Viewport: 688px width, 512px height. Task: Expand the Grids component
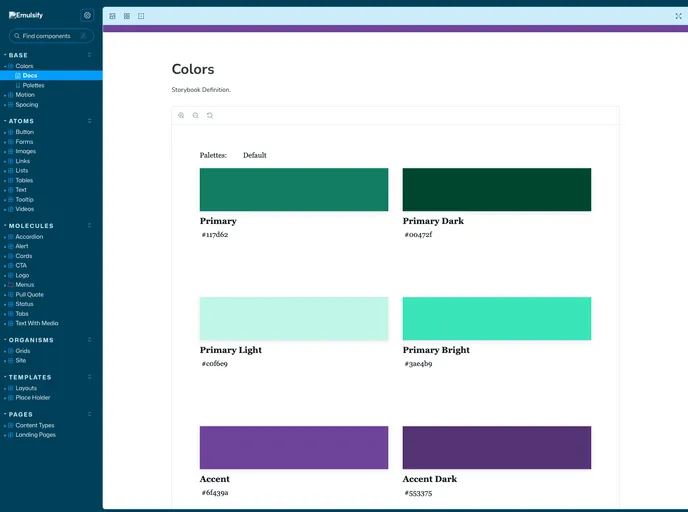23,351
